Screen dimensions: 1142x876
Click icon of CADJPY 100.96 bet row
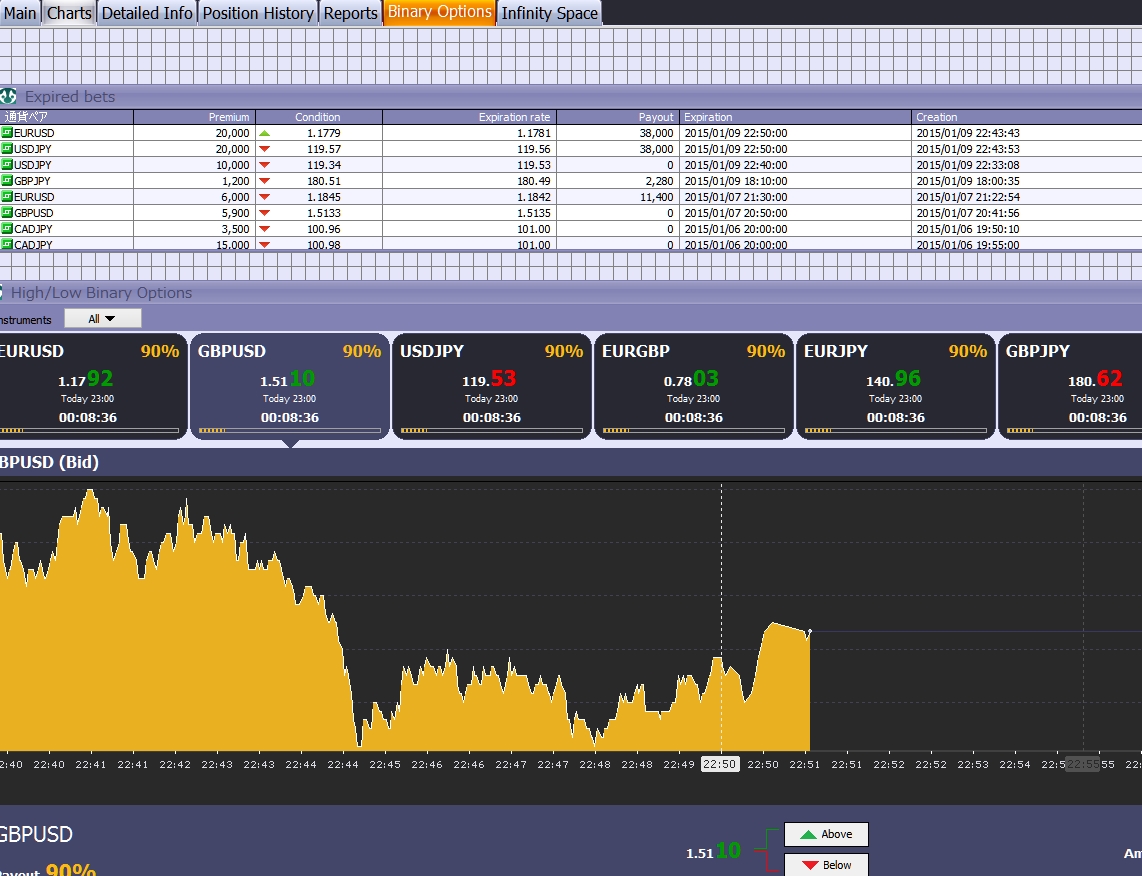tap(7, 229)
